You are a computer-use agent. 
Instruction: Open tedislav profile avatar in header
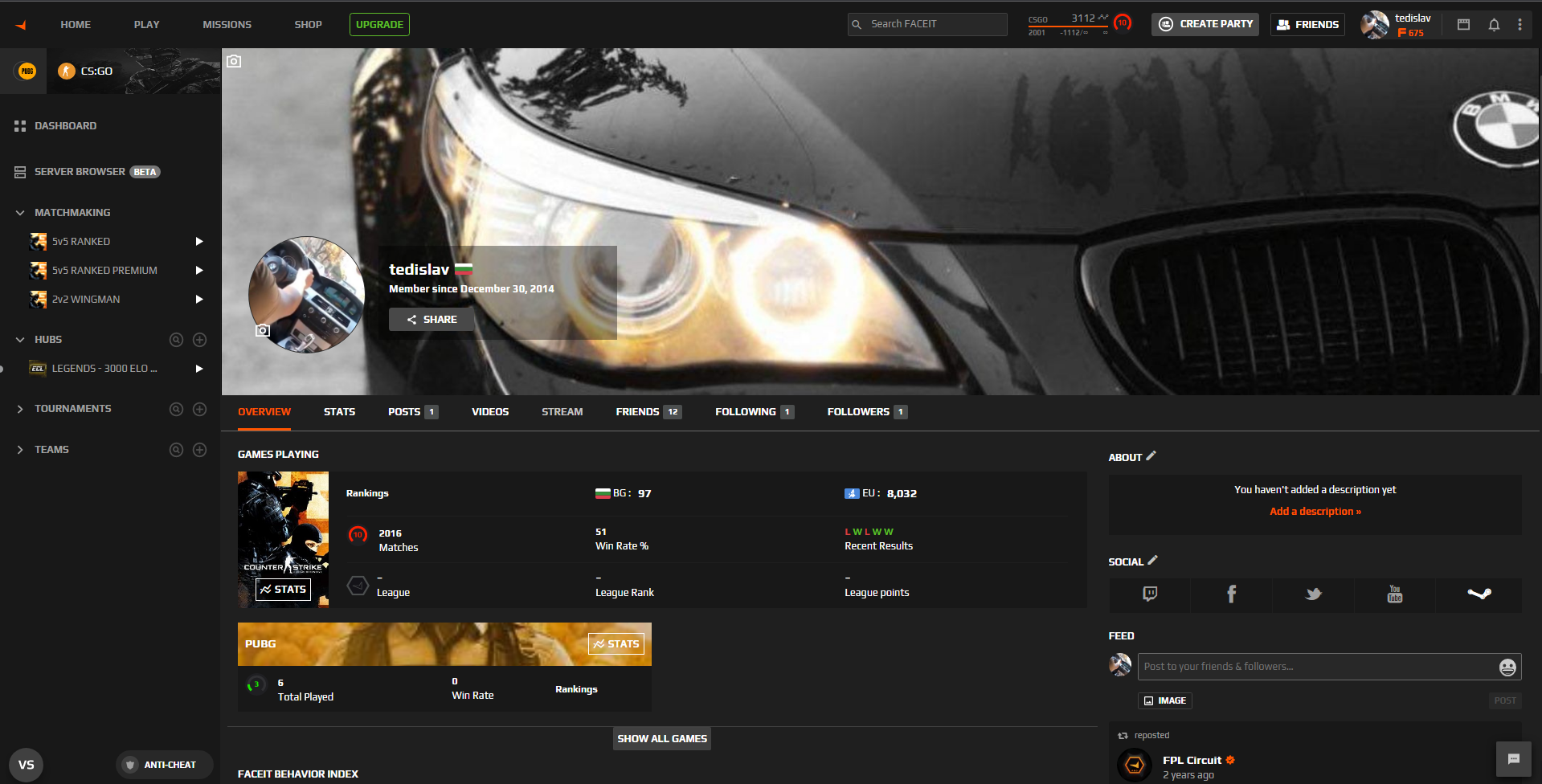pos(1375,25)
